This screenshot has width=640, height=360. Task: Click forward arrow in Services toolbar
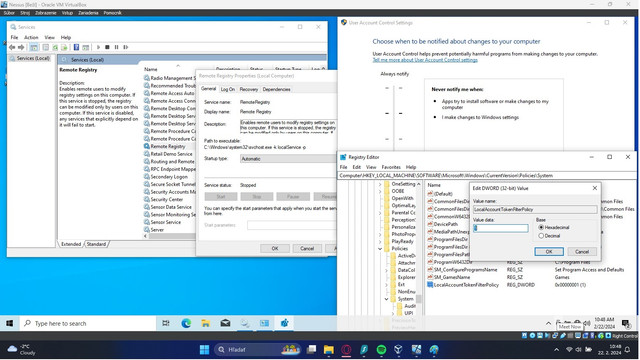21,47
